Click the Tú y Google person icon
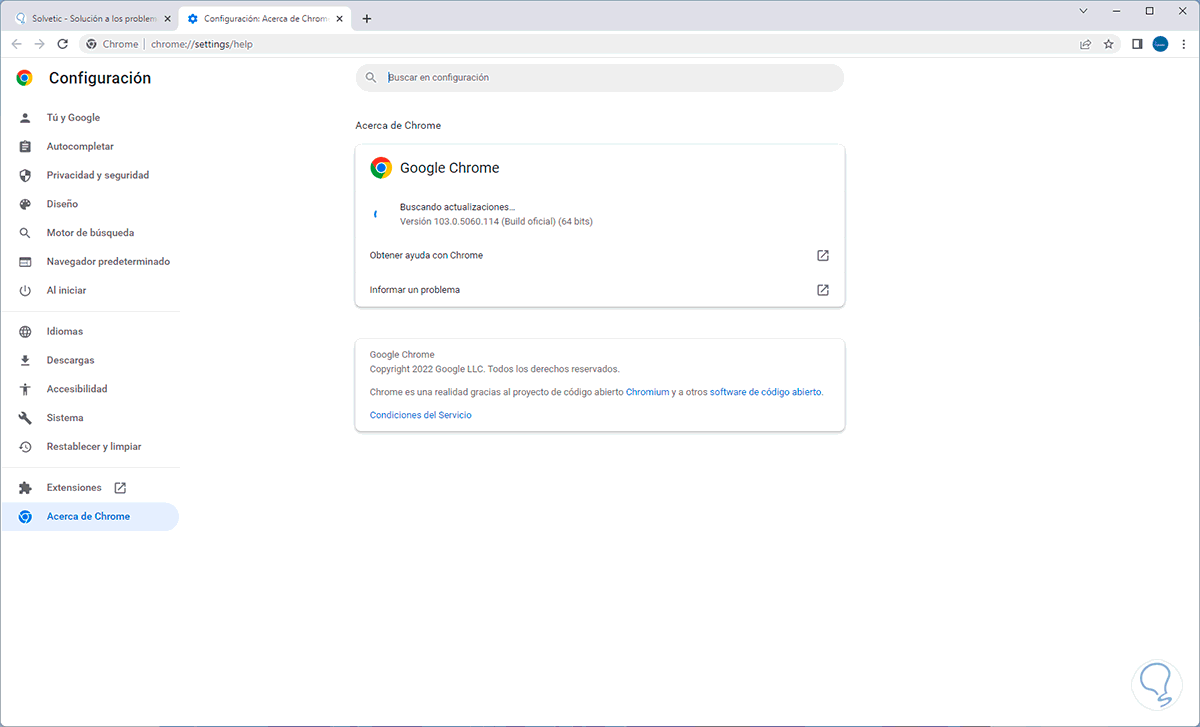 [x=25, y=118]
